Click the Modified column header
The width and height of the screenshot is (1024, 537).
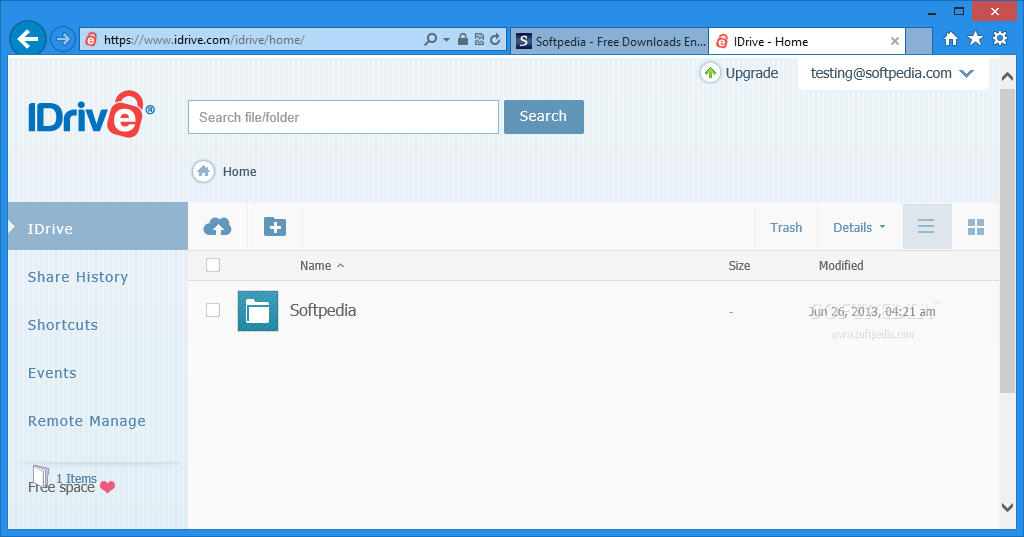coord(841,265)
